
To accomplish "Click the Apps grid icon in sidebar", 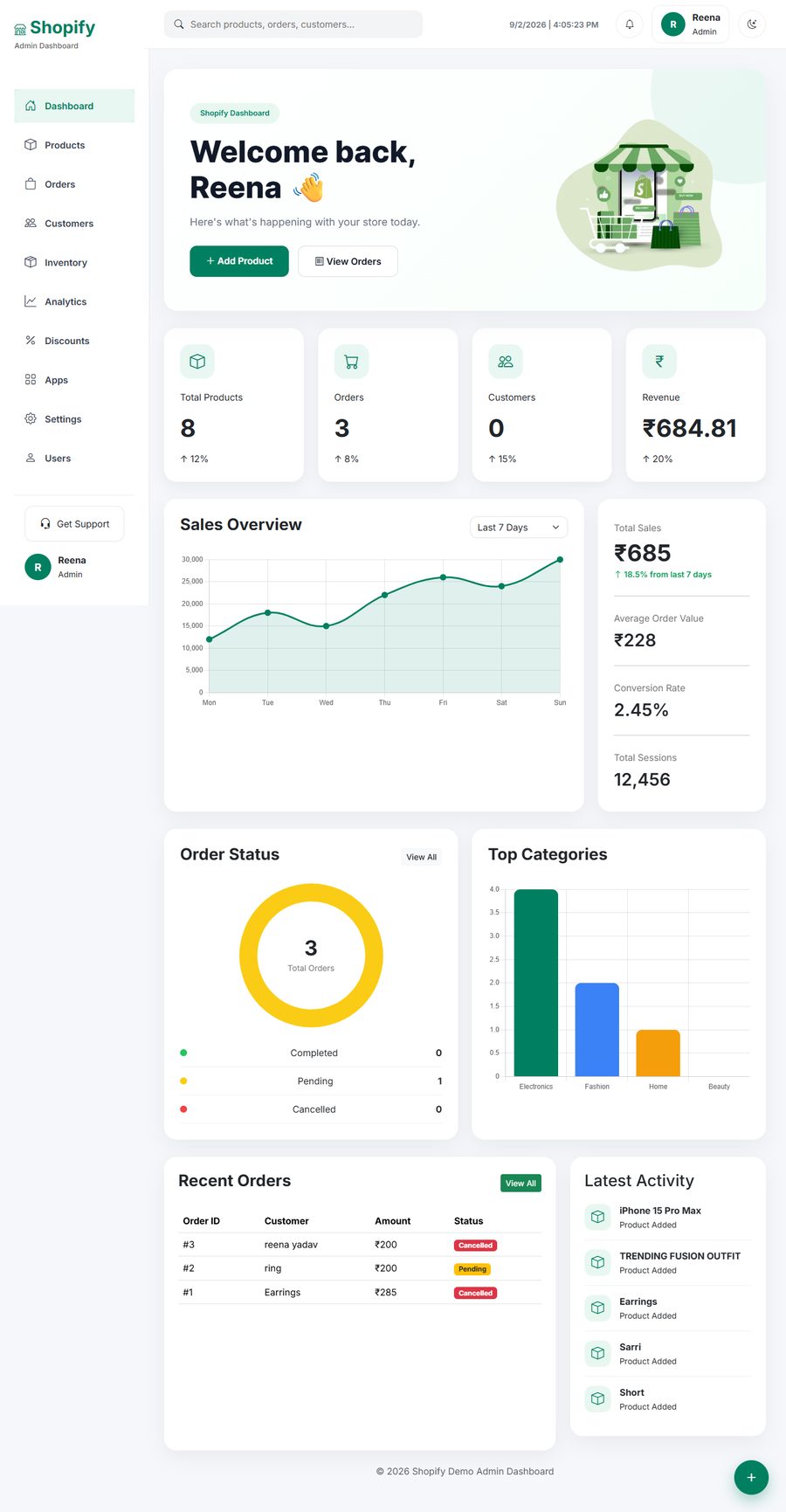I will pos(31,380).
